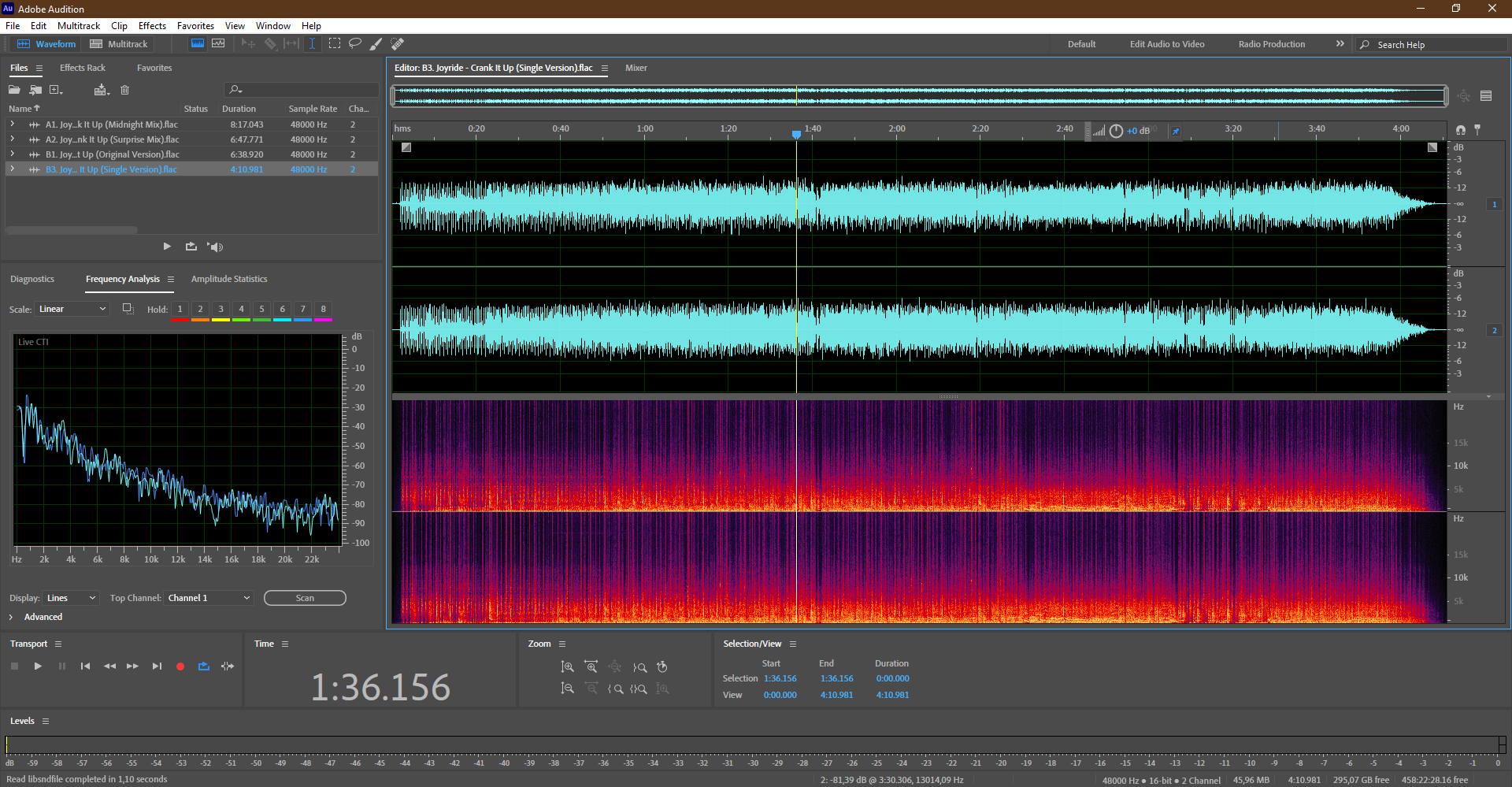Click the Rewind transport button

point(109,666)
